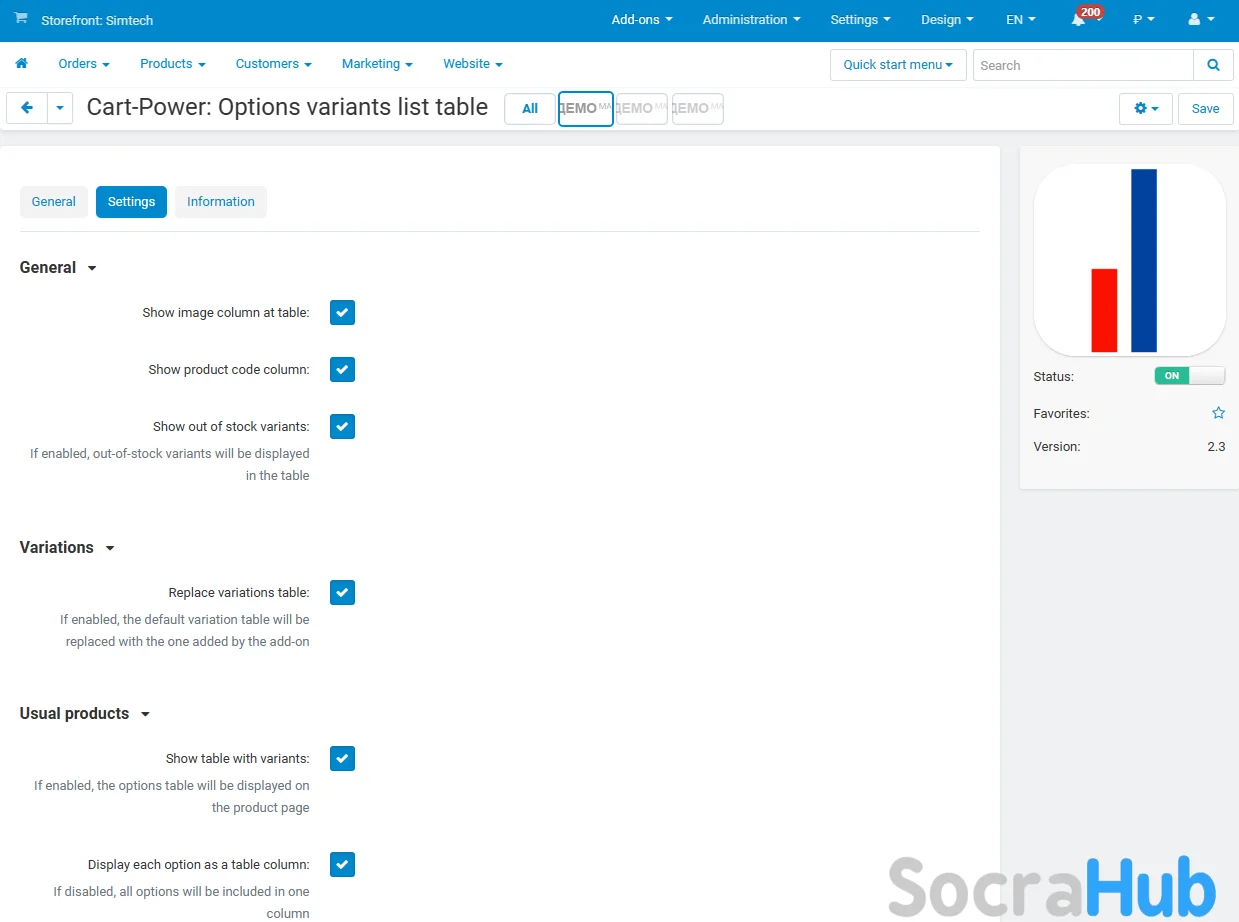
Task: Select the All storefronts button
Action: 530,109
